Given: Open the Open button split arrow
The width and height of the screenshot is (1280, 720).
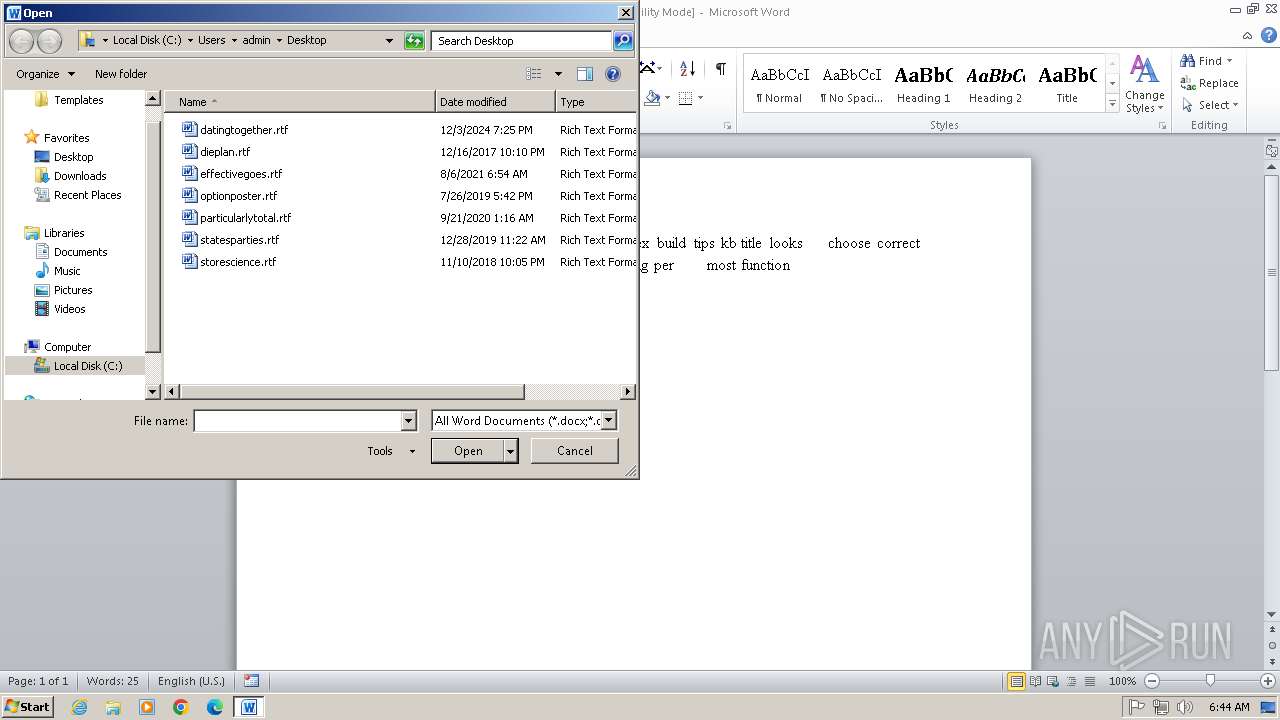Looking at the screenshot, I should (x=510, y=451).
